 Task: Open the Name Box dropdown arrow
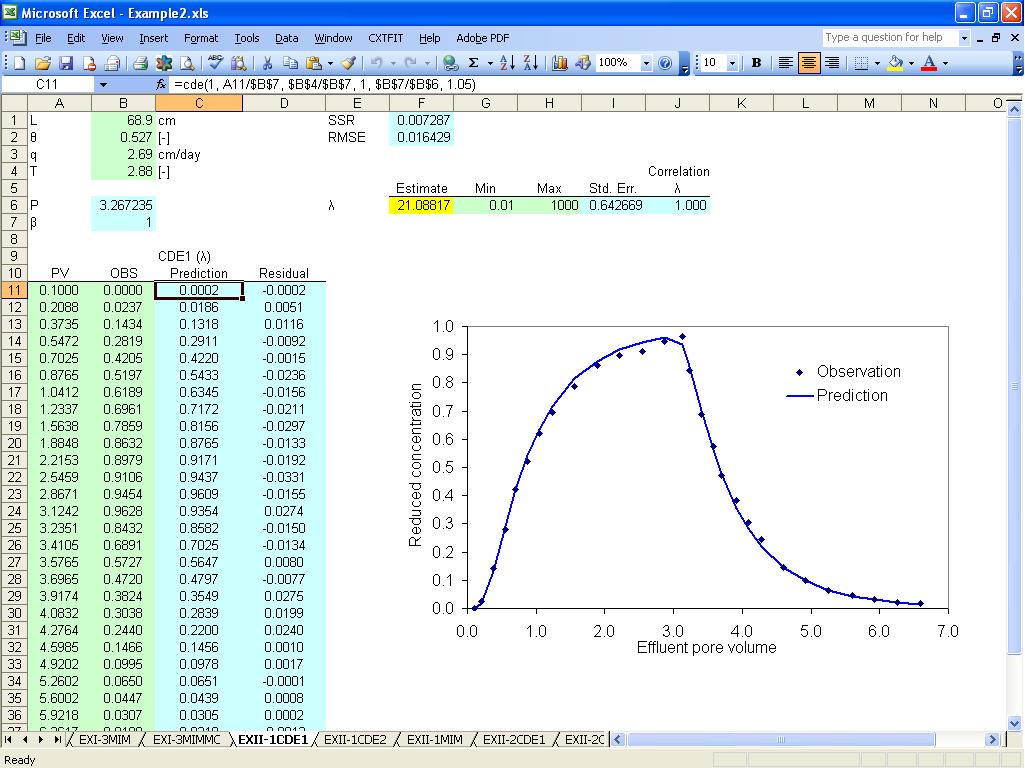point(102,85)
